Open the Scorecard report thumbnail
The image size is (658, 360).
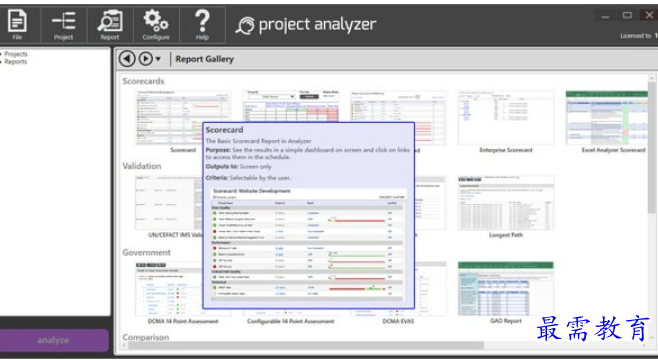tap(183, 118)
